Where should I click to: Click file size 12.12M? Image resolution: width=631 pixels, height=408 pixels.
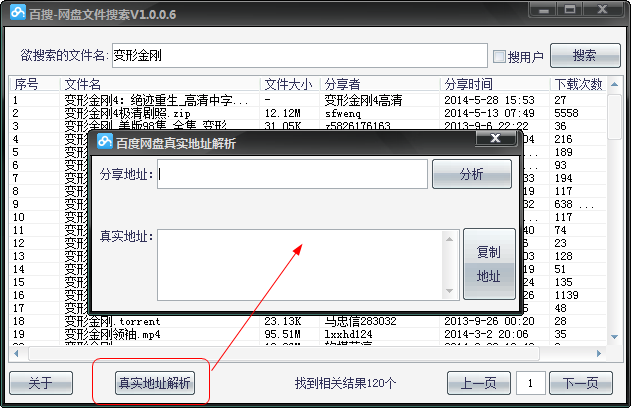pyautogui.click(x=283, y=113)
